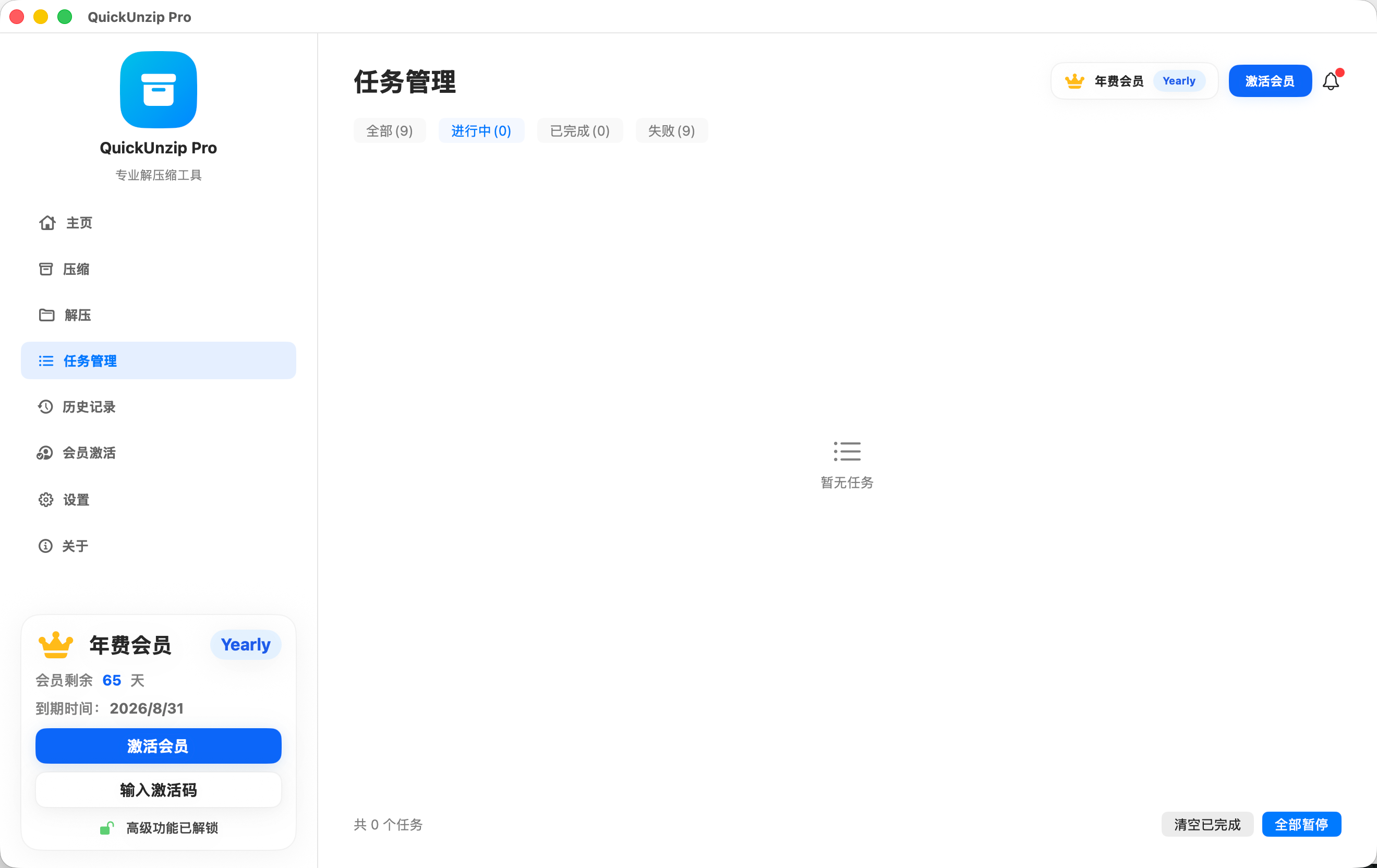Go to the 压缩 page

(x=159, y=269)
